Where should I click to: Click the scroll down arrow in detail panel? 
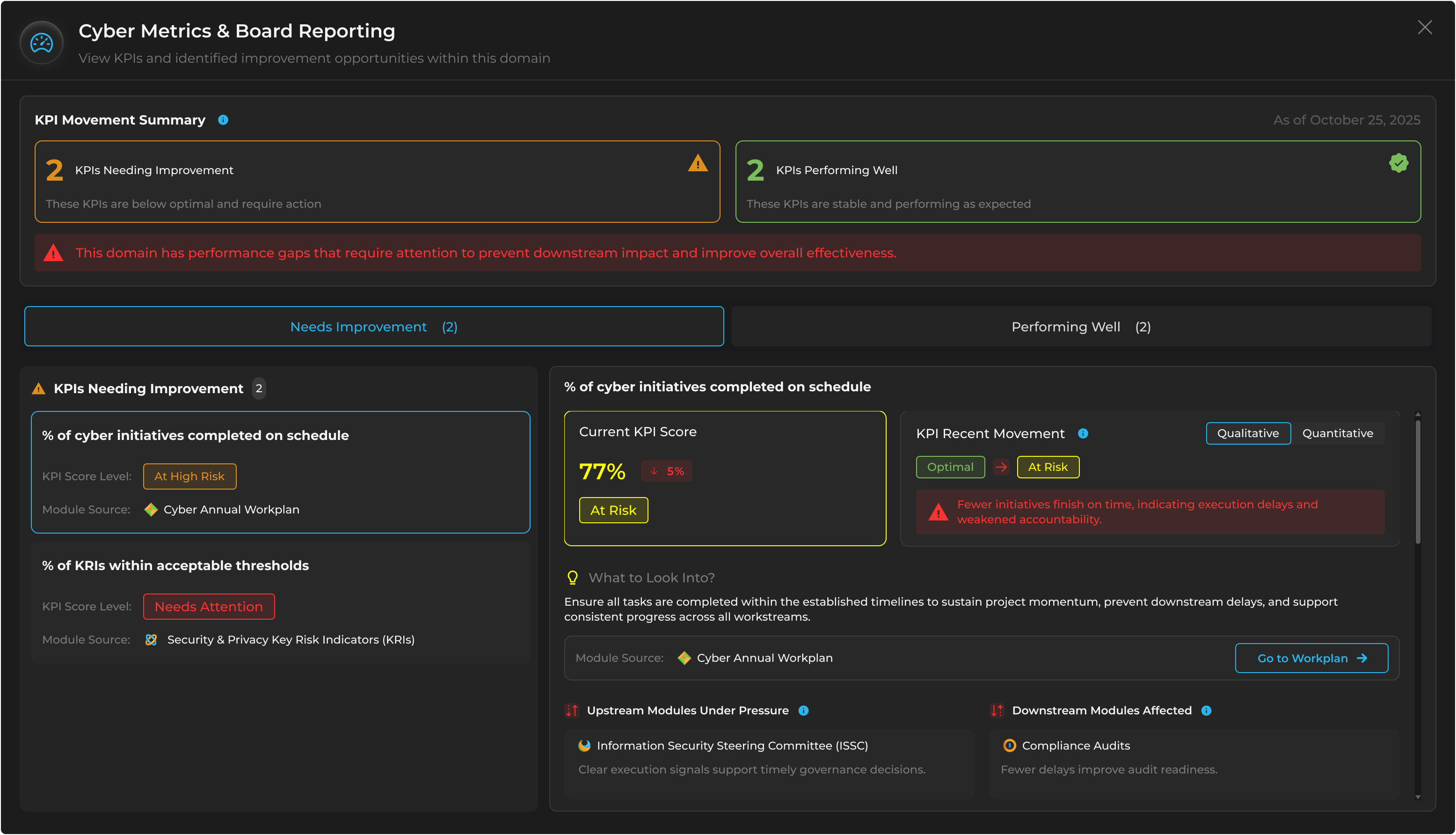[1418, 797]
